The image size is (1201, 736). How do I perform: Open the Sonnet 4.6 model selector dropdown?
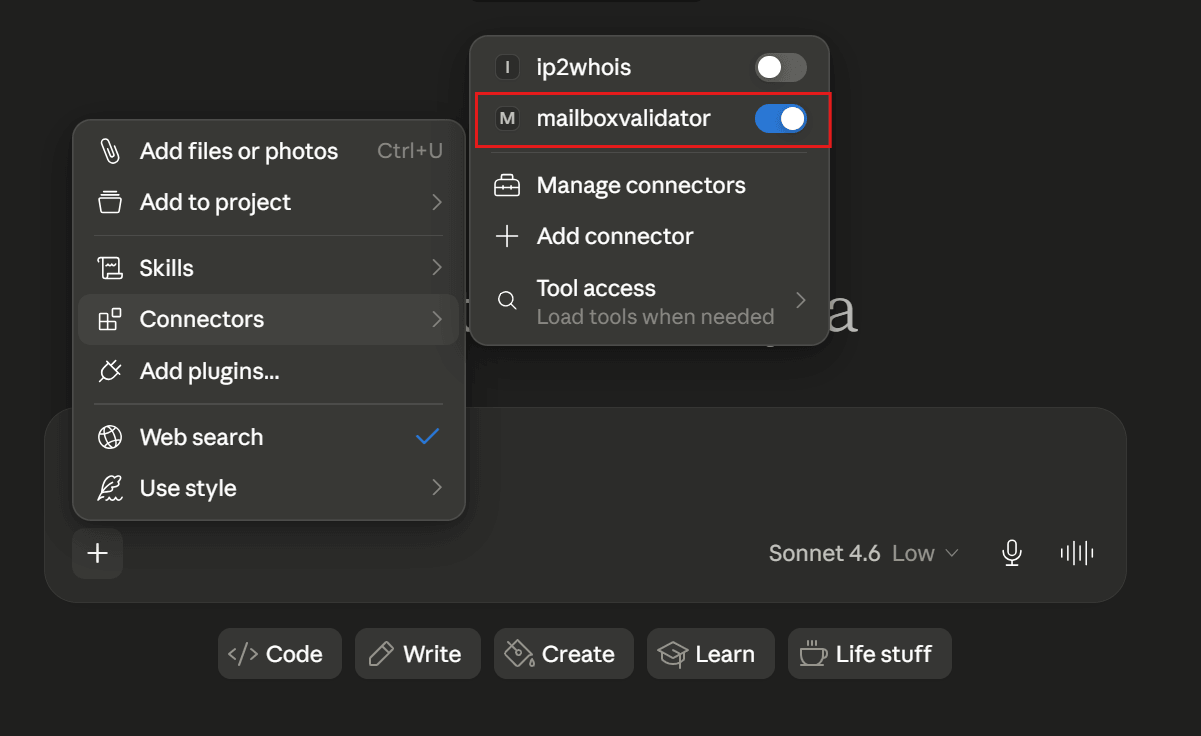tap(864, 553)
